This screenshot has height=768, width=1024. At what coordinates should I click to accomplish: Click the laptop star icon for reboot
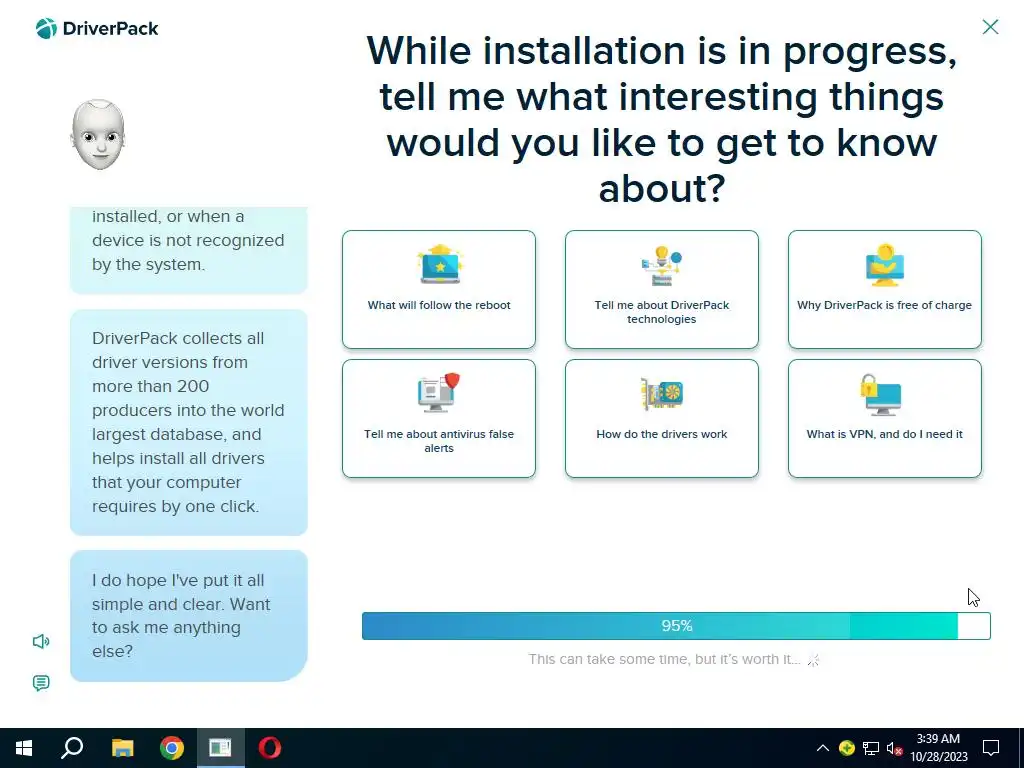coord(440,264)
